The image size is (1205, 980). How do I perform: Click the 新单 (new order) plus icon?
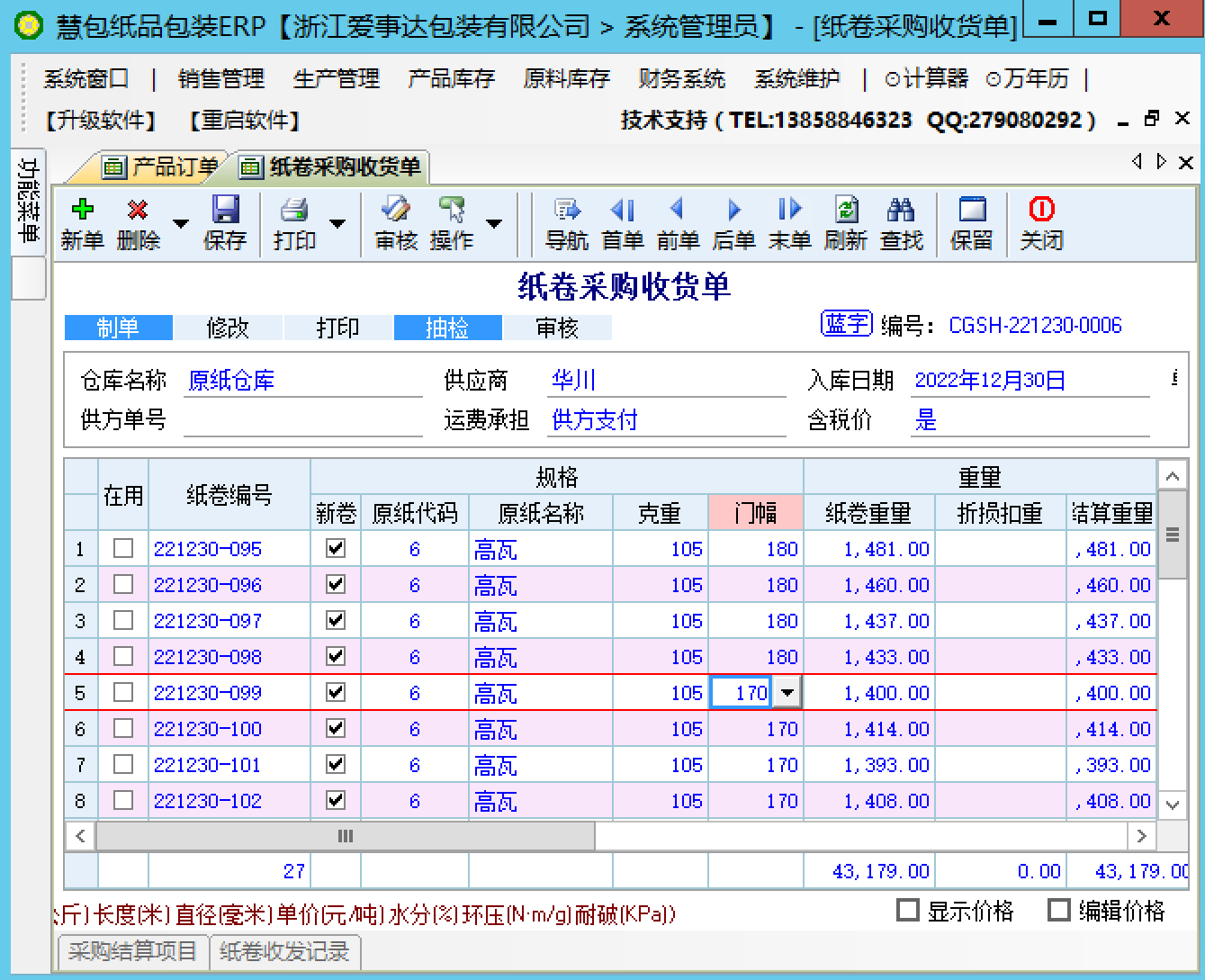(82, 211)
